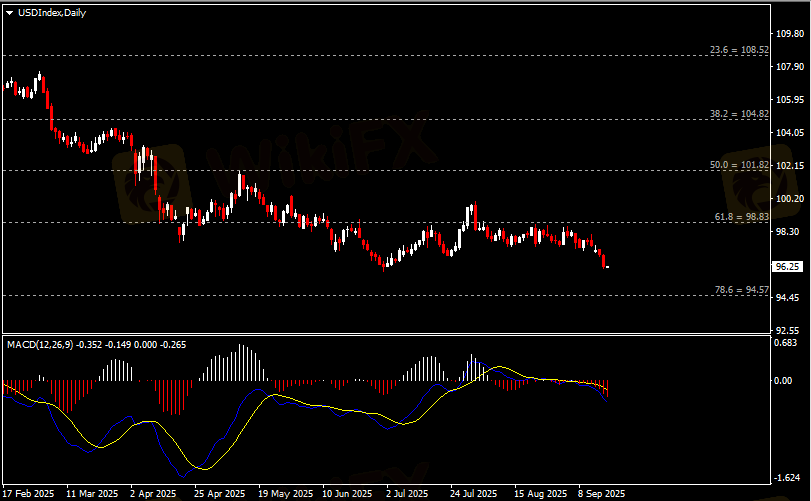This screenshot has height=501, width=811.
Task: Click the 94.45 price scale value
Action: pyautogui.click(x=788, y=298)
